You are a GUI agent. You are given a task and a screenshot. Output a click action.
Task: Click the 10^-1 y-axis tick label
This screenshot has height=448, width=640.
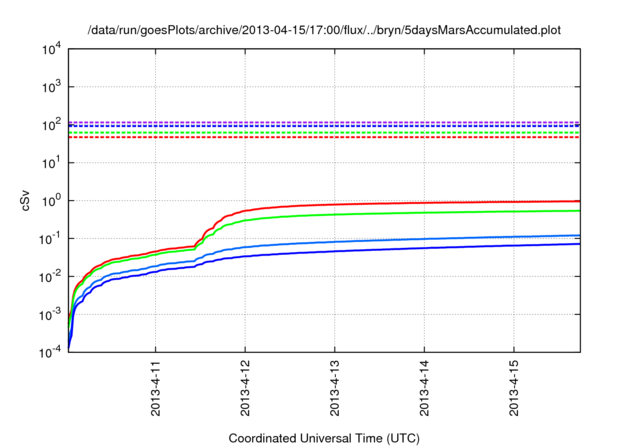pyautogui.click(x=52, y=239)
